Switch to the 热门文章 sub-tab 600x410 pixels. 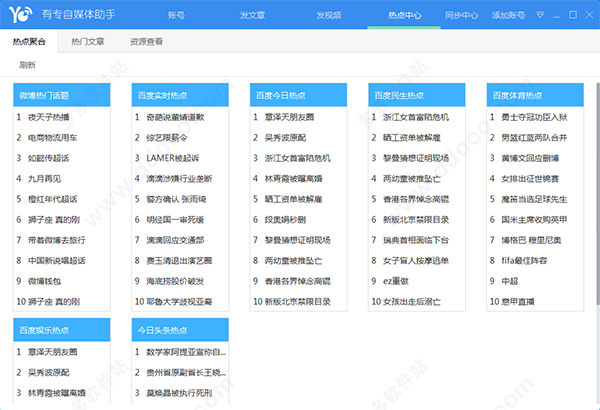[88, 41]
